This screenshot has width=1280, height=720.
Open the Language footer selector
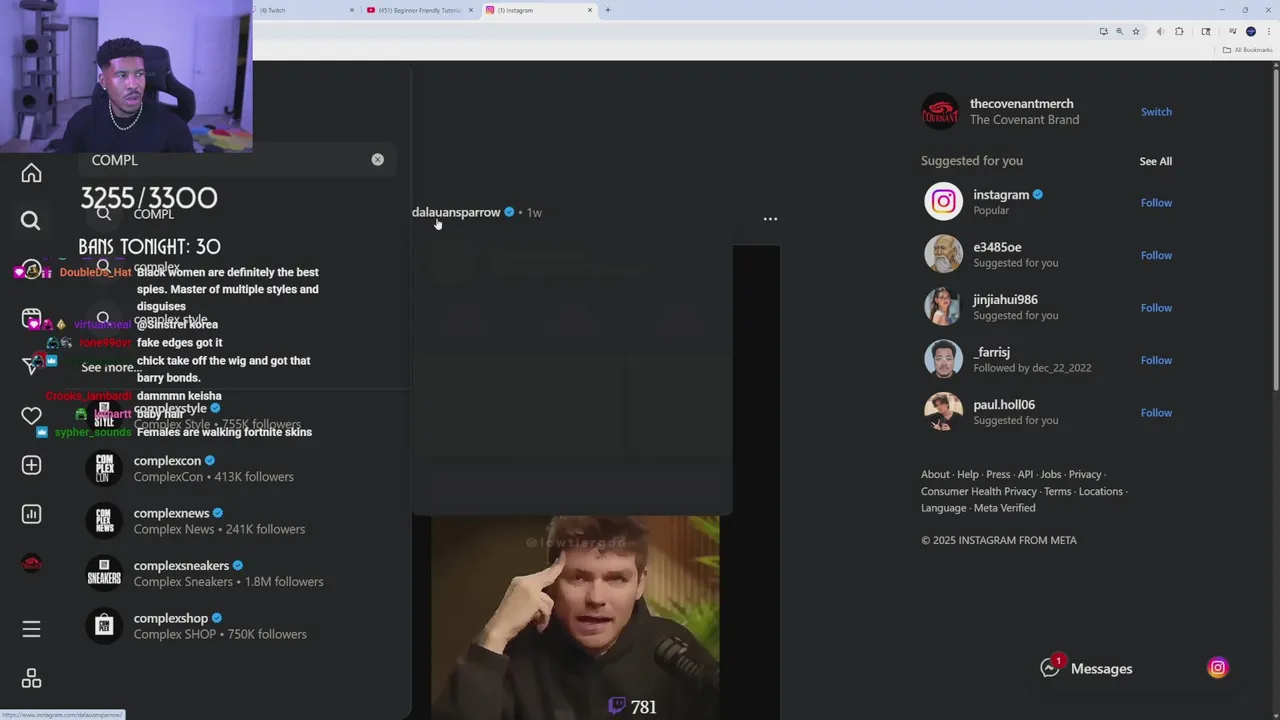click(943, 508)
